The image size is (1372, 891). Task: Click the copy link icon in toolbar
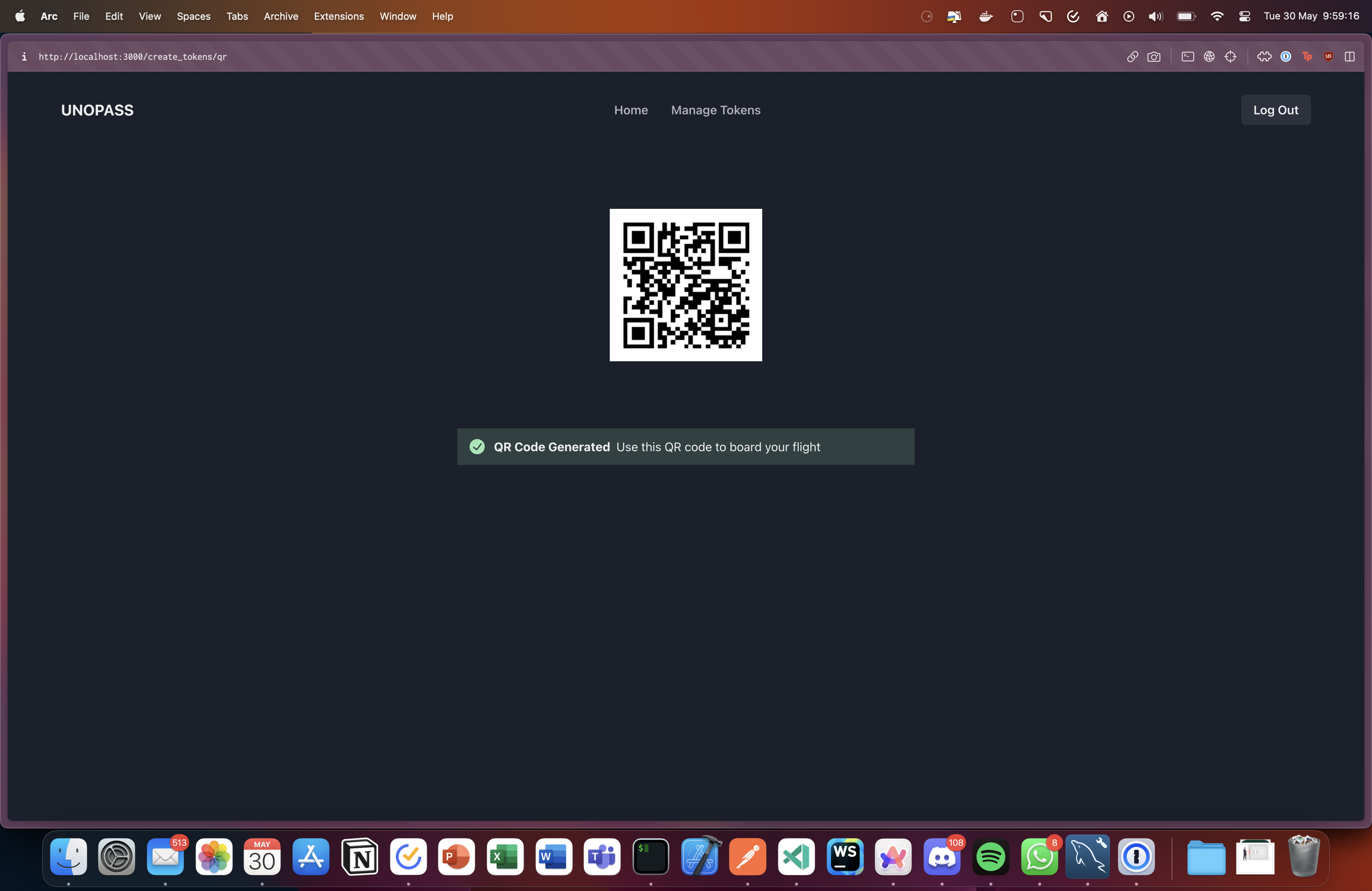1132,56
